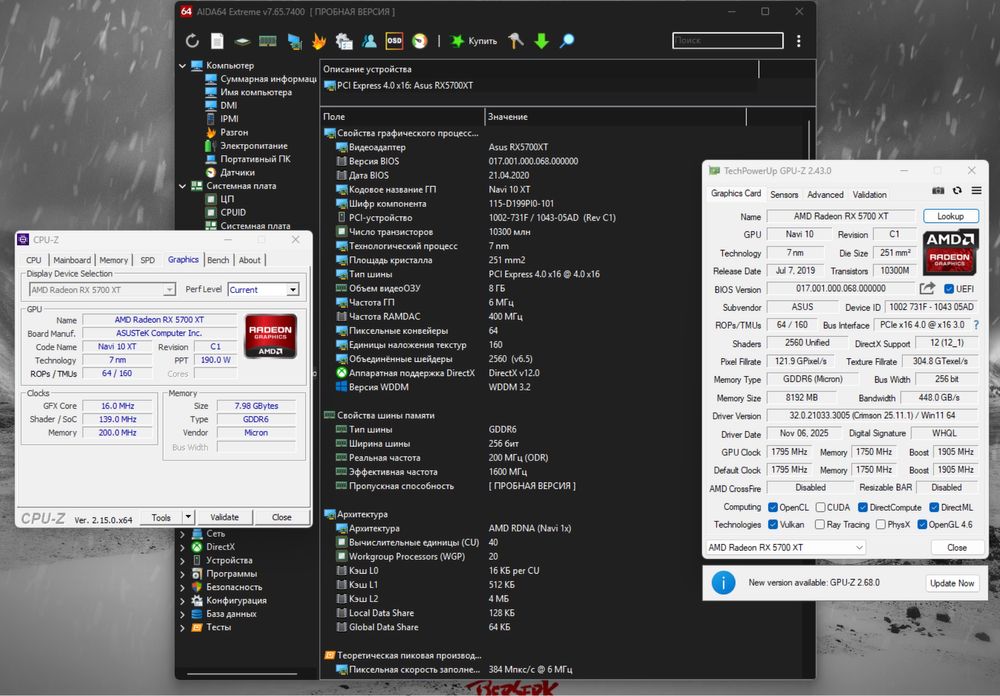Select the Разгон overclock item in AIDA64 tree

coord(234,132)
